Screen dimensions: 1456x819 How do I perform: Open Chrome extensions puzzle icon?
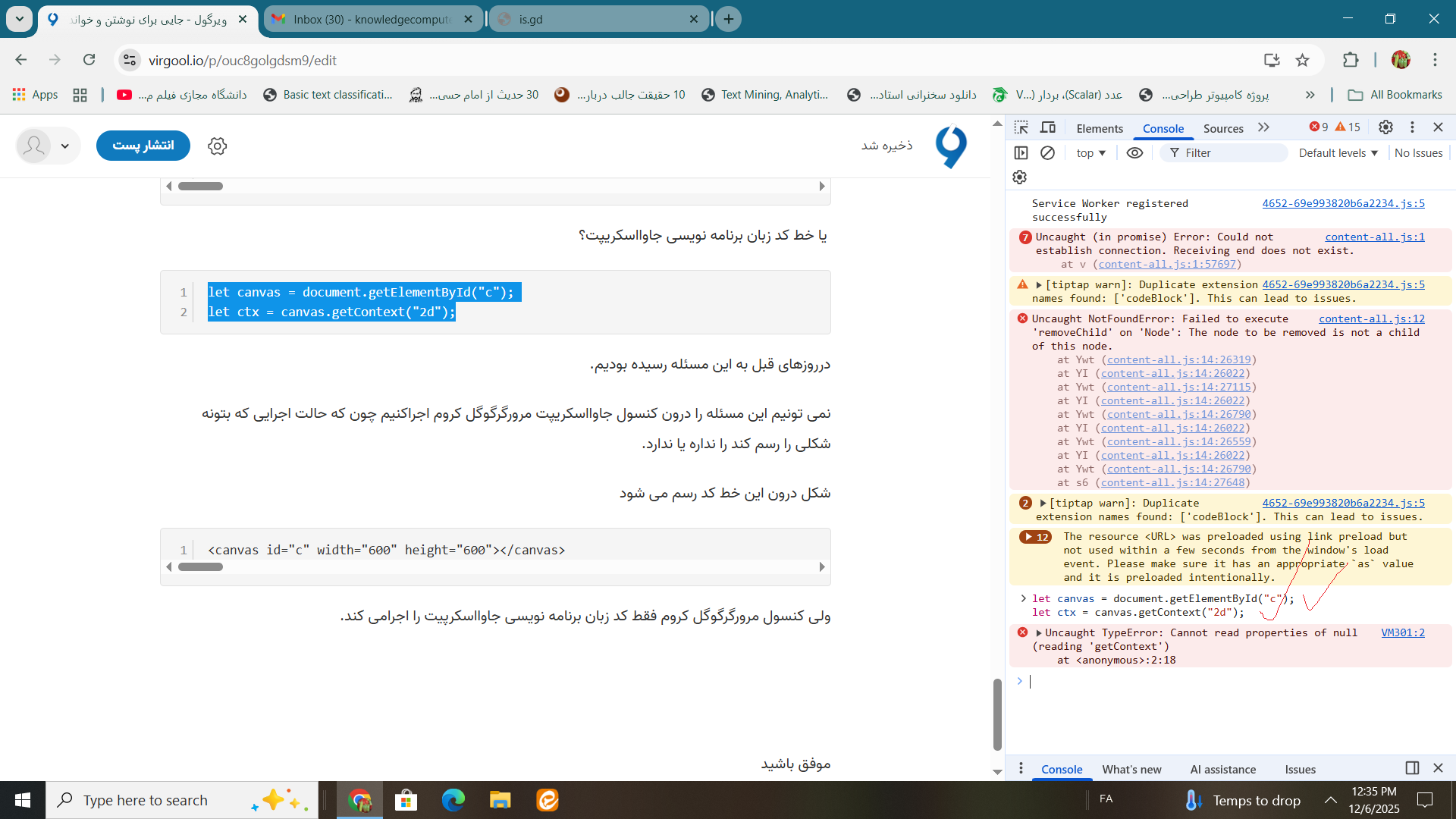pos(1351,60)
